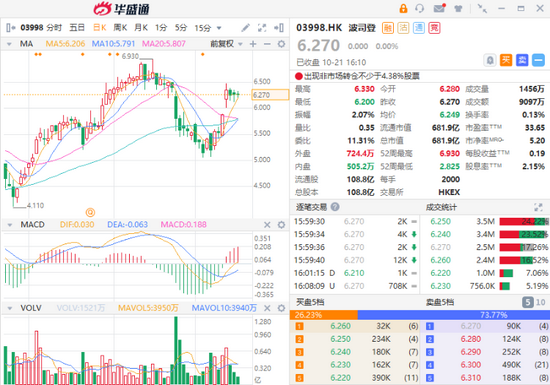Close the MACD indicator panel

click(x=267, y=225)
